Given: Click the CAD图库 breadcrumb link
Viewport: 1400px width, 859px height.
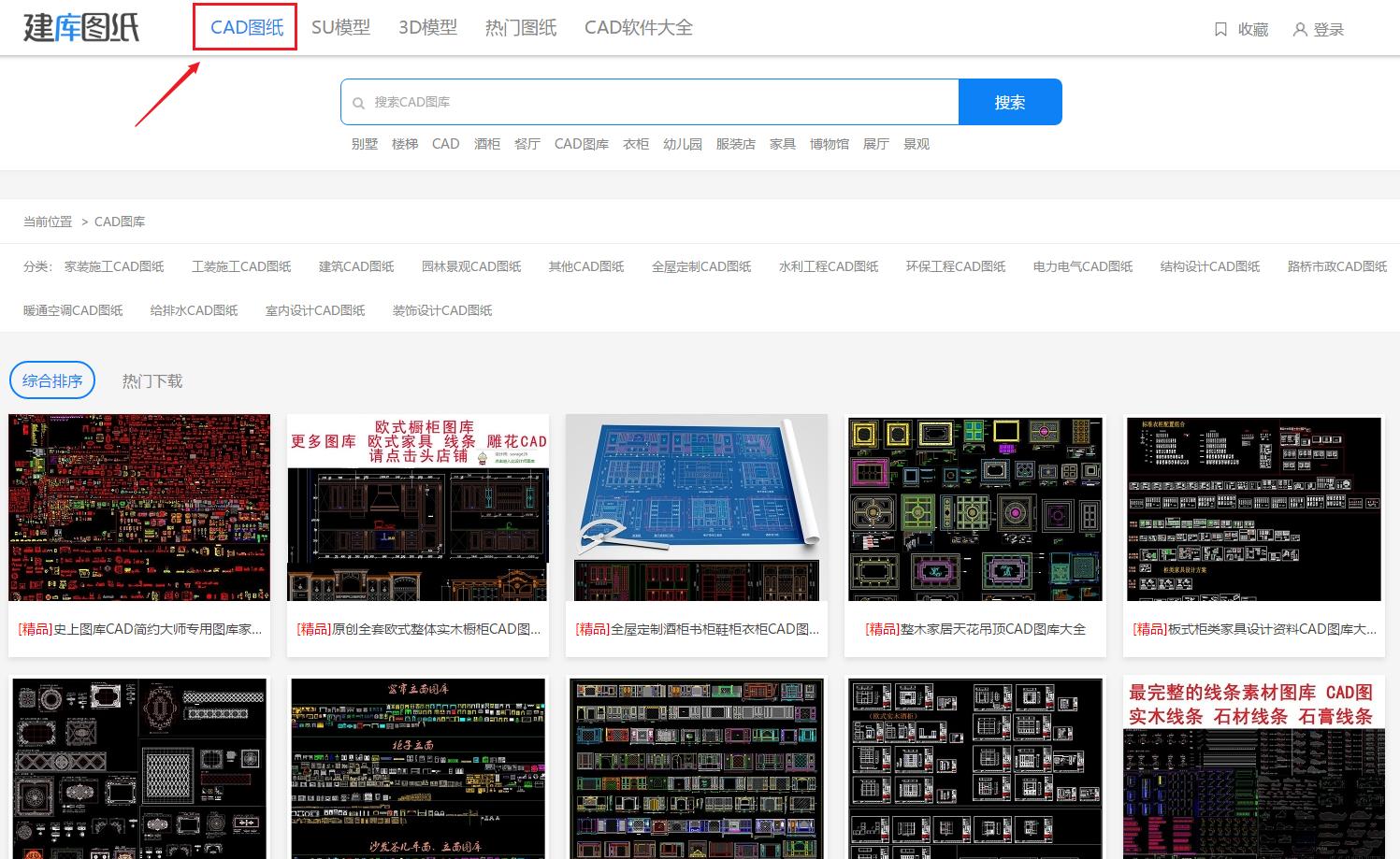Looking at the screenshot, I should pos(120,222).
